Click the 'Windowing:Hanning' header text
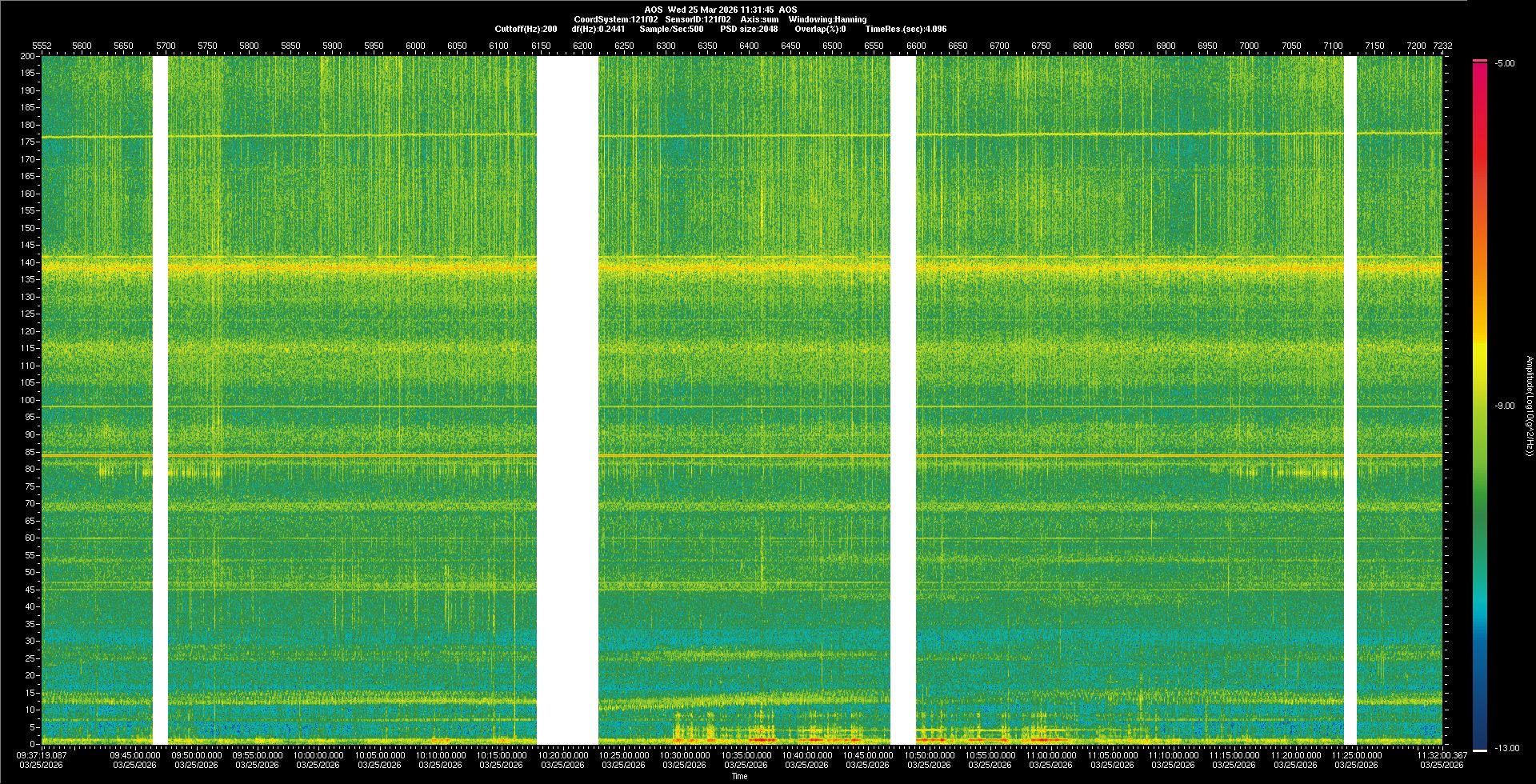 [x=827, y=19]
